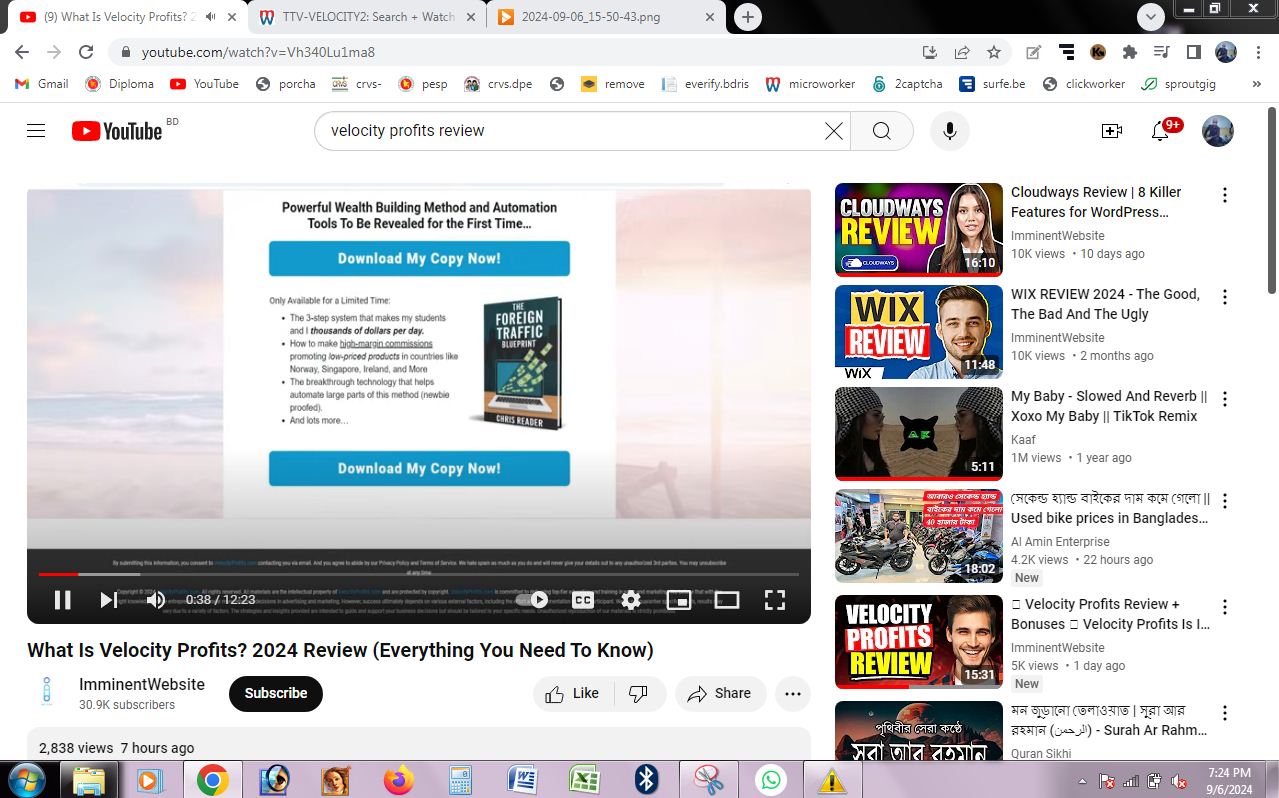Install the app via address bar icon

tap(930, 52)
